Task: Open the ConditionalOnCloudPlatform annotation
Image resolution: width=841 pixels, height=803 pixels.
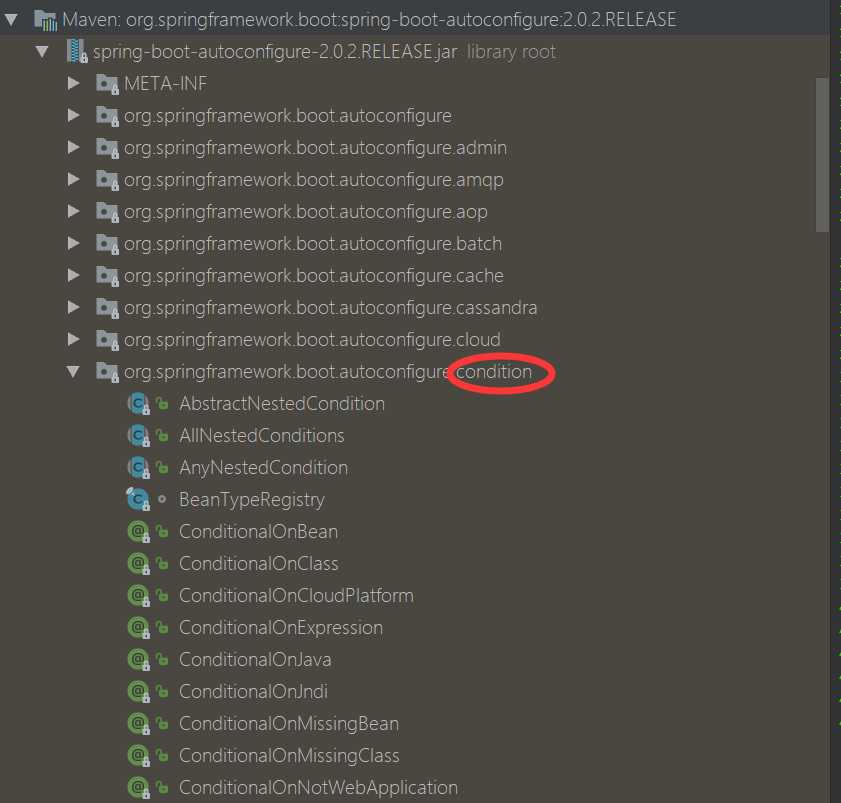Action: pyautogui.click(x=297, y=595)
